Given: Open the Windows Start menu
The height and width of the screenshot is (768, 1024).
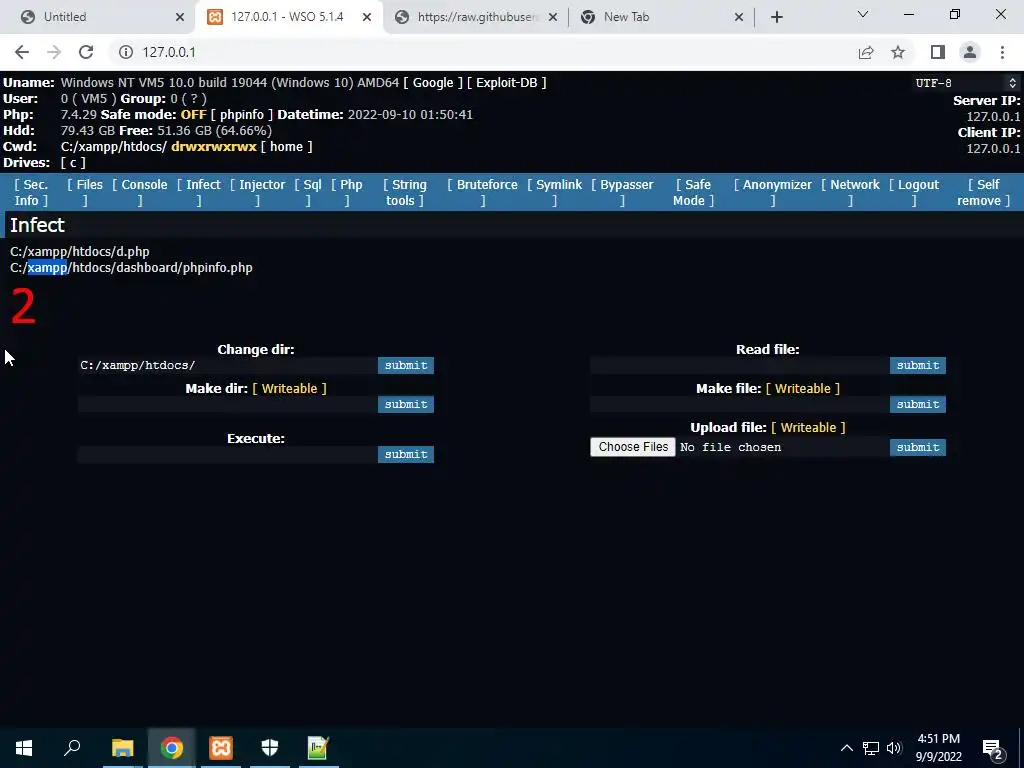Looking at the screenshot, I should 24,748.
